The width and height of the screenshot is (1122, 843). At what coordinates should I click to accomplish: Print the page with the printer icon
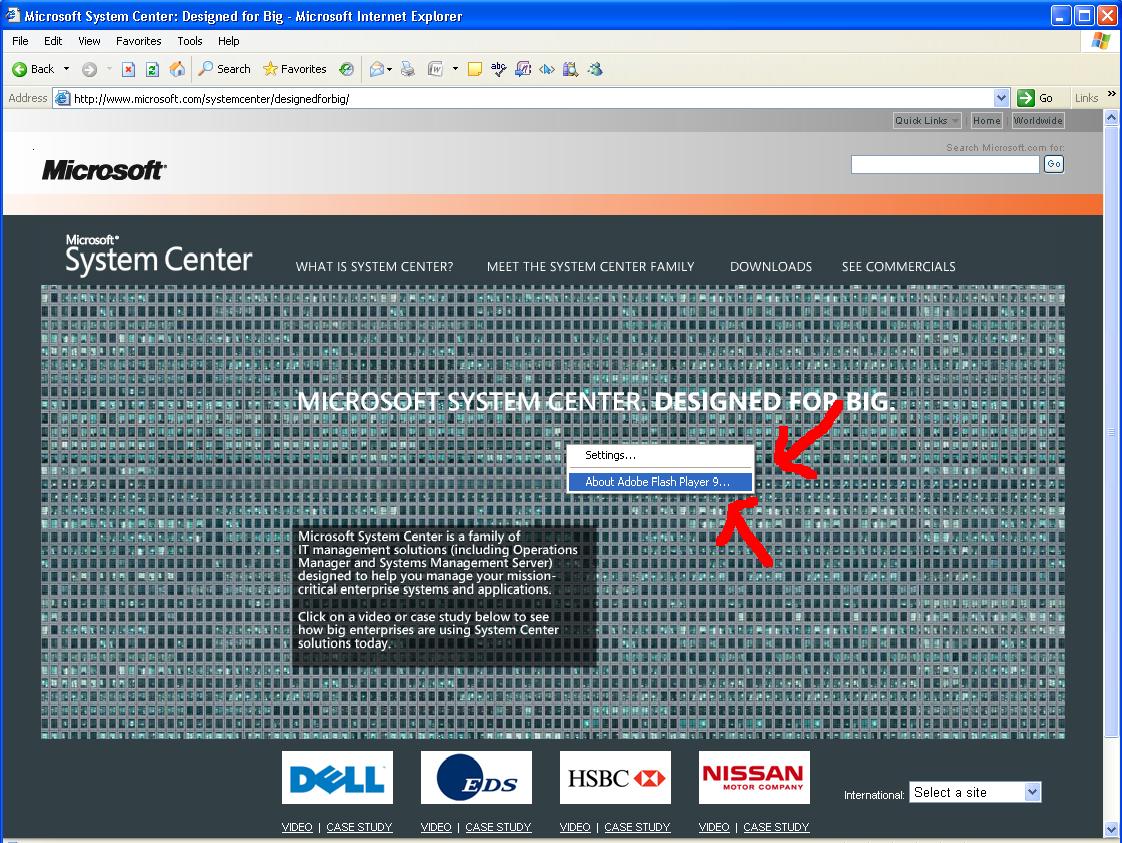(x=408, y=69)
